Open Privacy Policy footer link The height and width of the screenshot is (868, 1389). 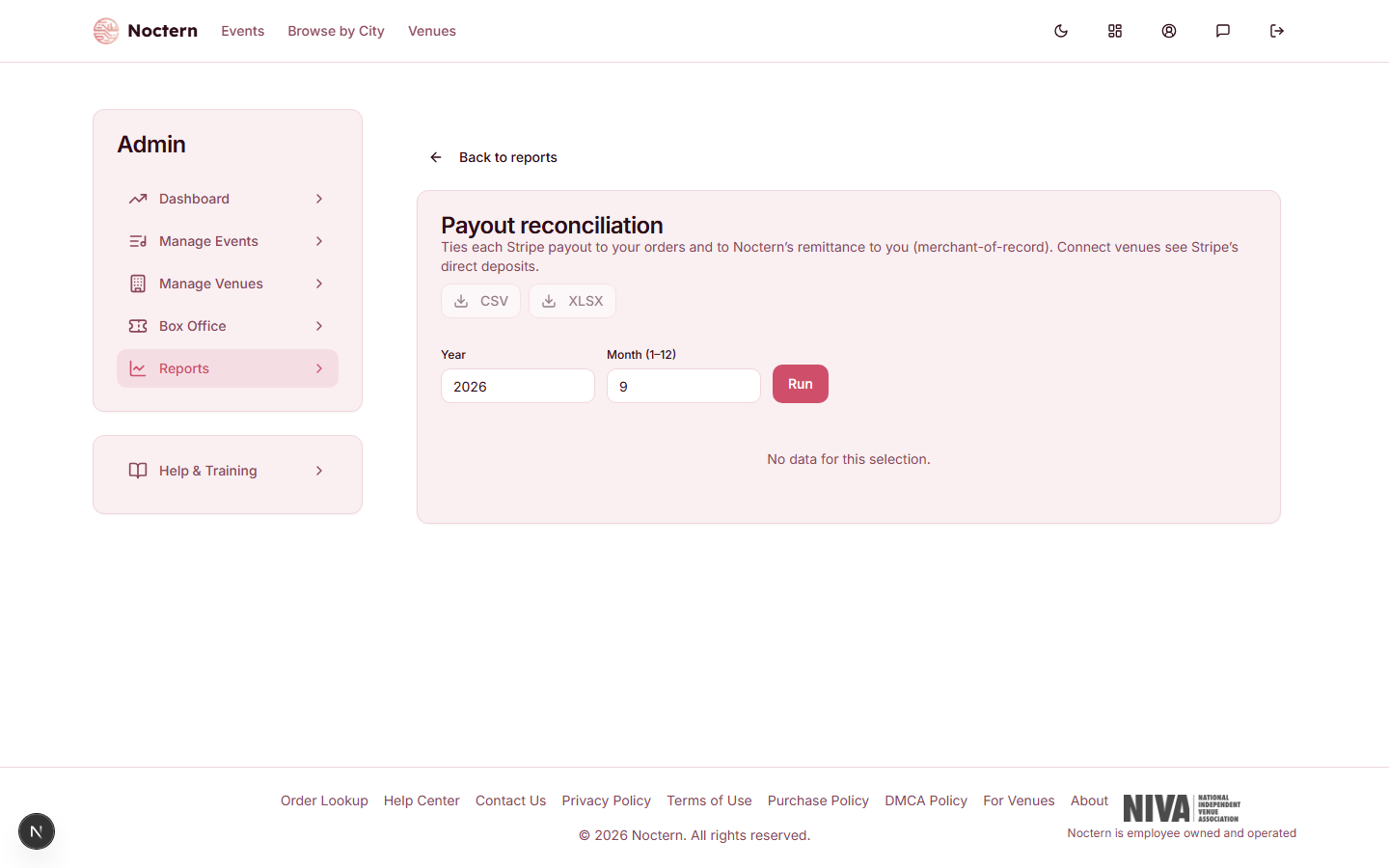click(607, 800)
